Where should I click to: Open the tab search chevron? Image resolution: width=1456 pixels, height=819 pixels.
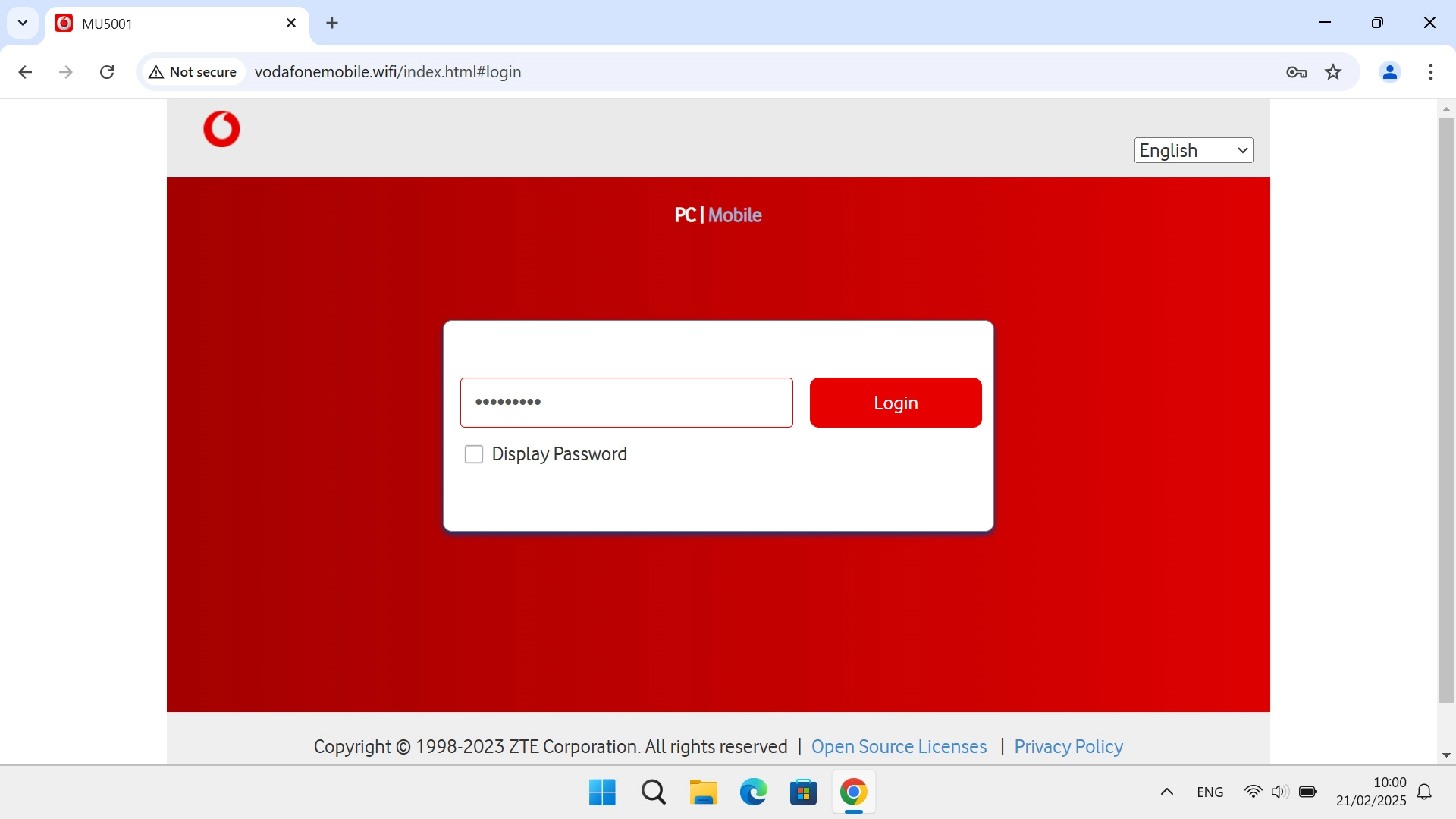click(23, 23)
